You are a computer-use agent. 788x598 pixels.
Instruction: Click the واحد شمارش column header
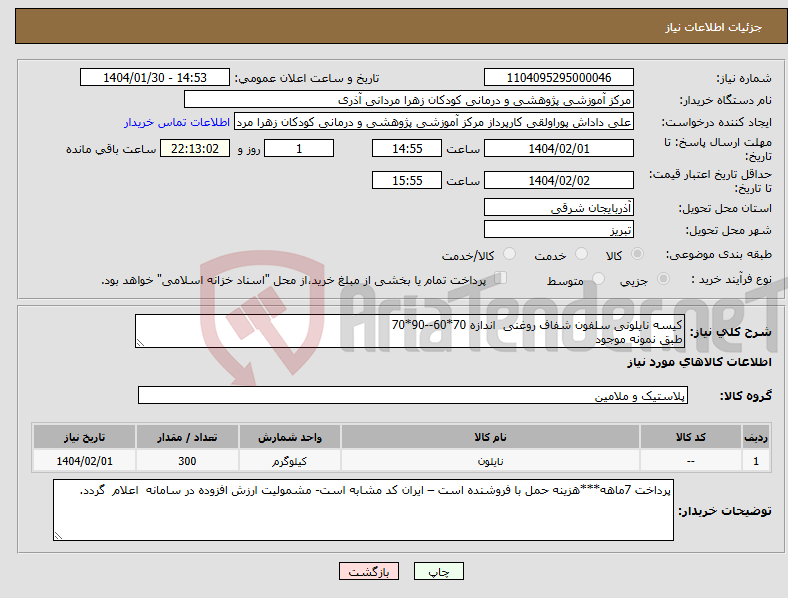point(289,437)
